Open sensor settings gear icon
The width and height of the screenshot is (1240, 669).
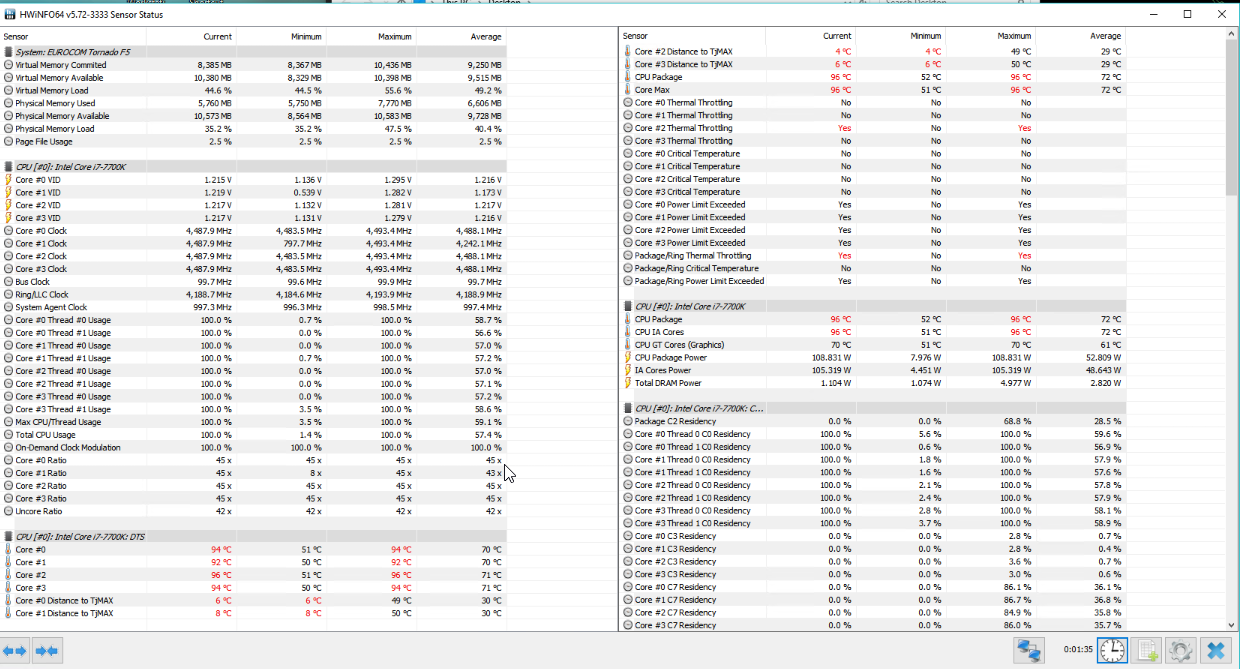click(1181, 650)
